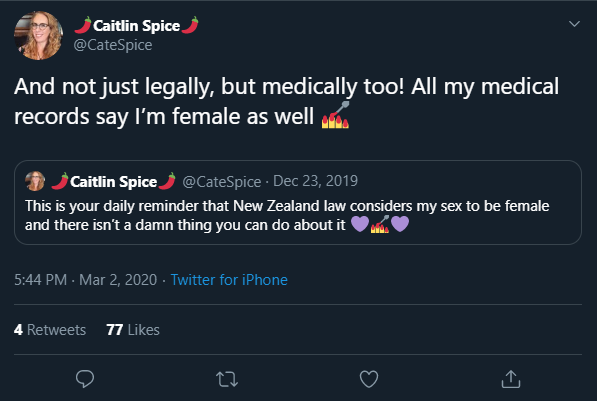The image size is (597, 401).
Task: View the 77 Likes list
Action: (x=133, y=330)
